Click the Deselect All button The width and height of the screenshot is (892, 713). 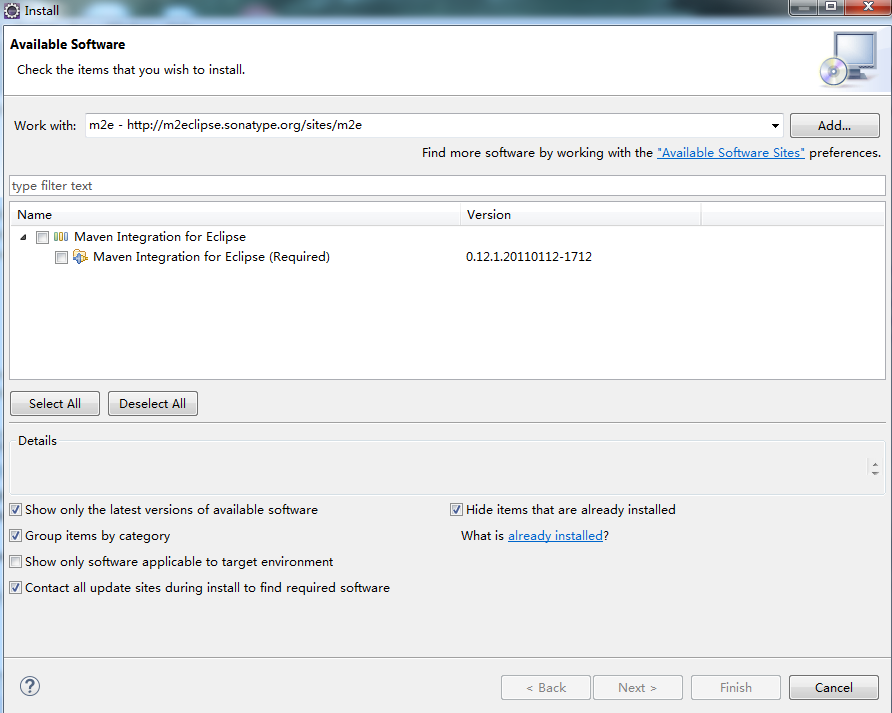pos(152,403)
